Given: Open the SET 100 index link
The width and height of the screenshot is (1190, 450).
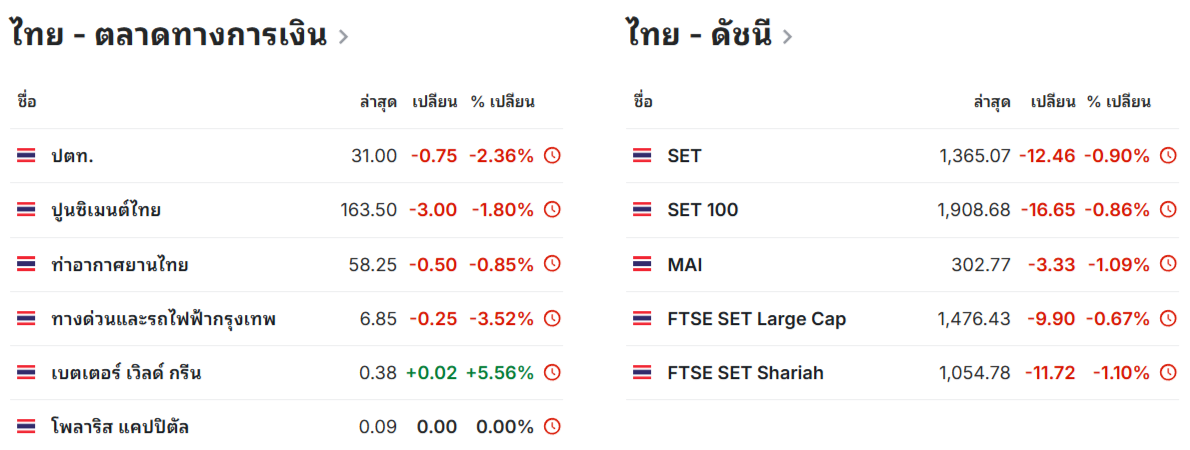Looking at the screenshot, I should click(x=703, y=210).
